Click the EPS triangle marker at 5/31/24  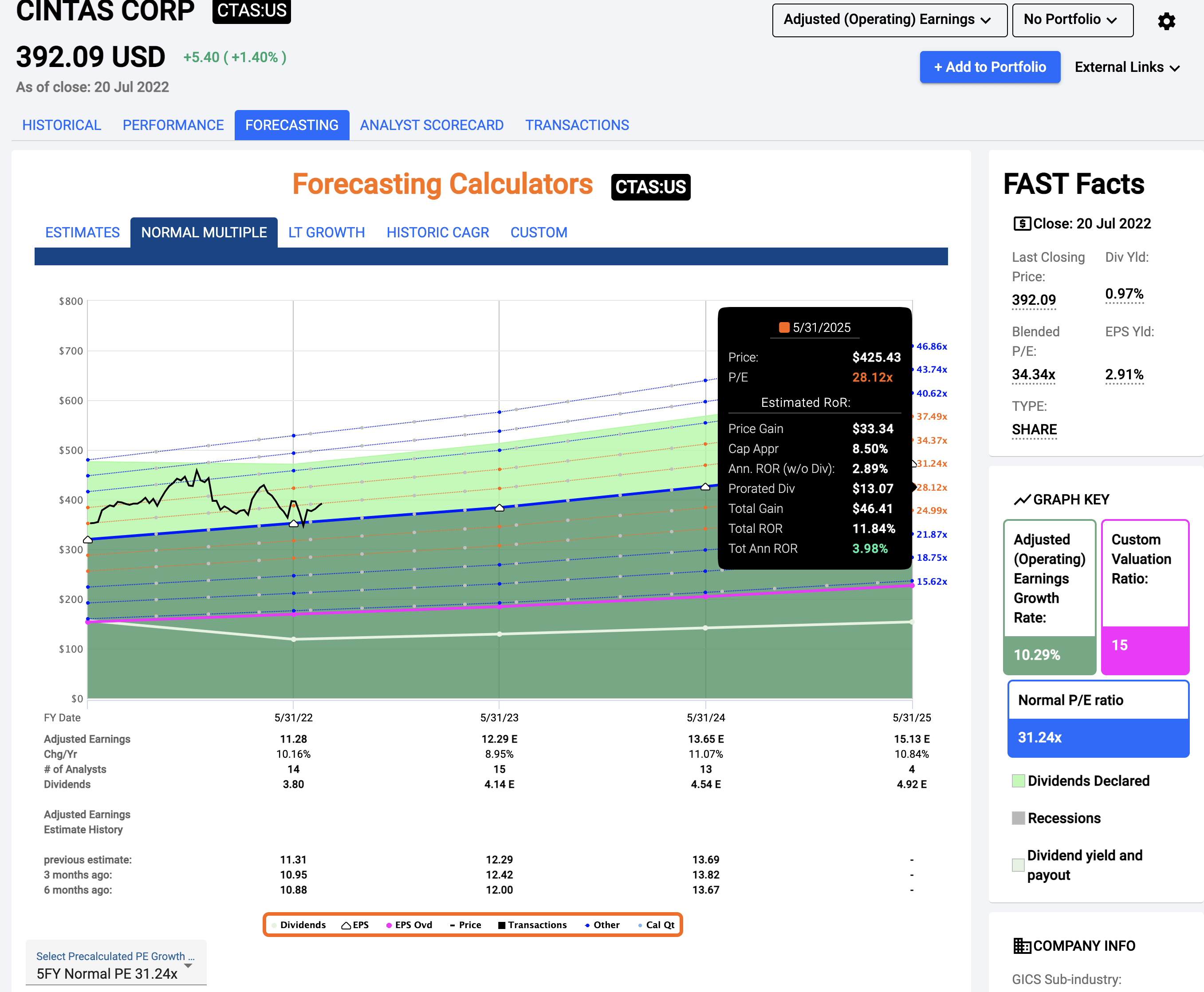(705, 486)
